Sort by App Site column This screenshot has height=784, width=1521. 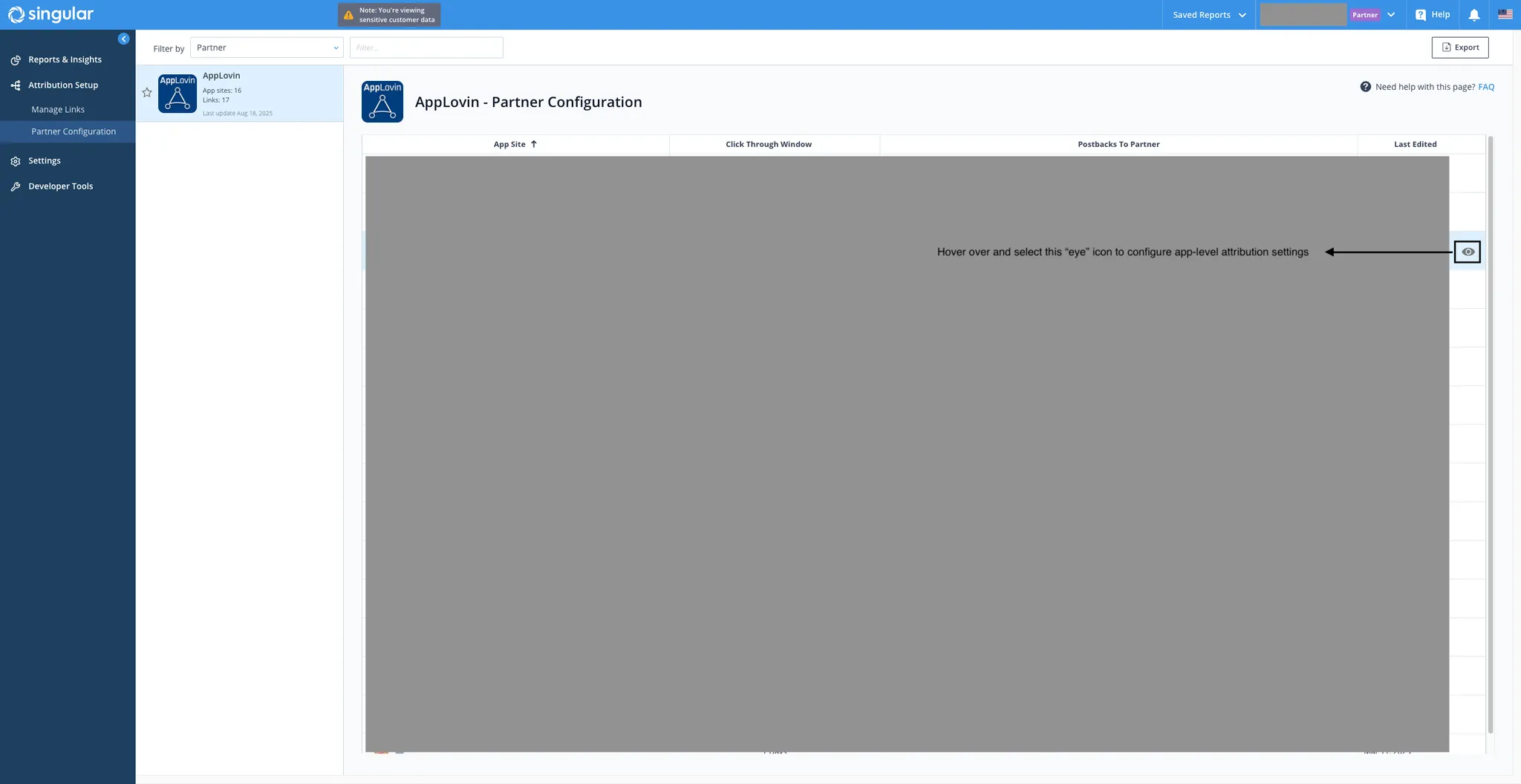tap(515, 144)
